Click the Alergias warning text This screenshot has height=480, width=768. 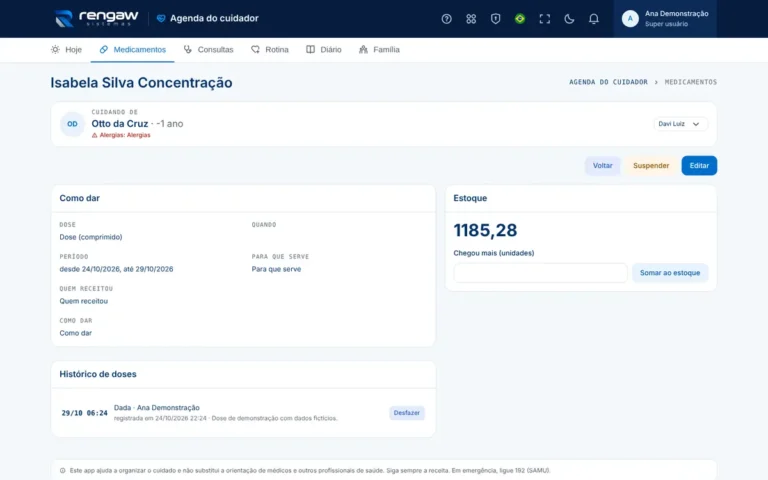121,135
